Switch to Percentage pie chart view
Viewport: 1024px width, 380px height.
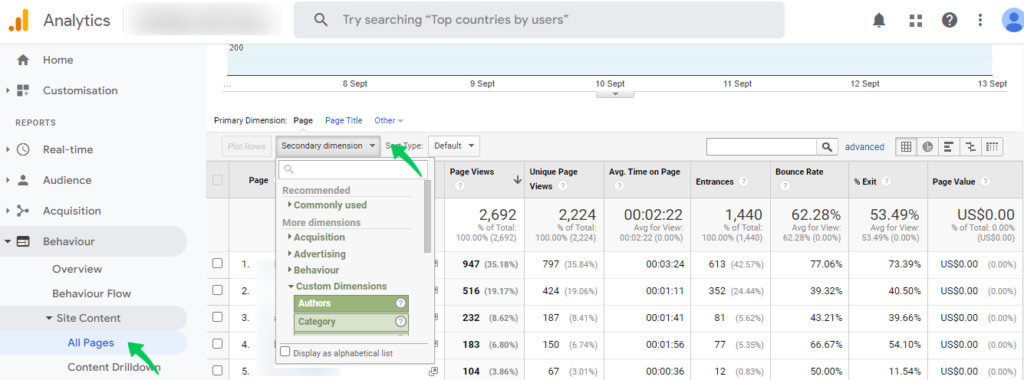click(x=927, y=147)
